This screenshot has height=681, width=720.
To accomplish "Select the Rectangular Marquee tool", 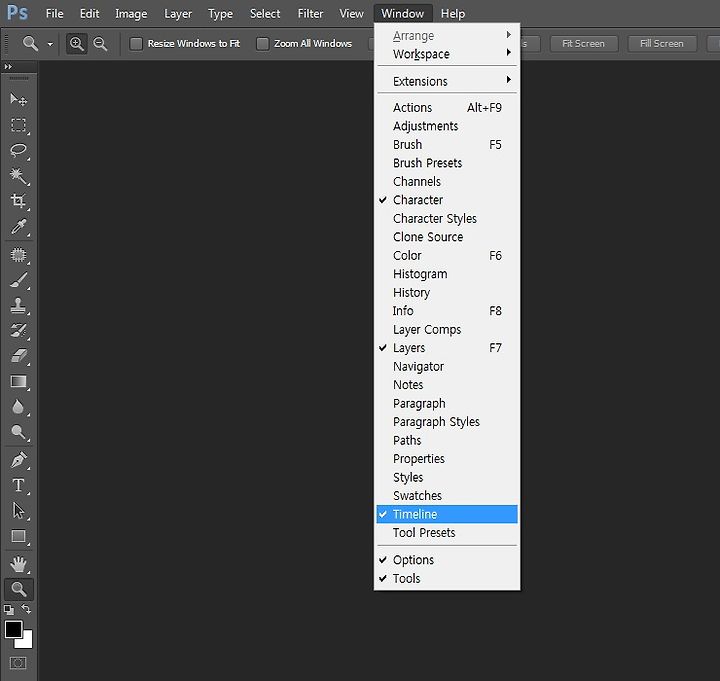I will click(18, 125).
